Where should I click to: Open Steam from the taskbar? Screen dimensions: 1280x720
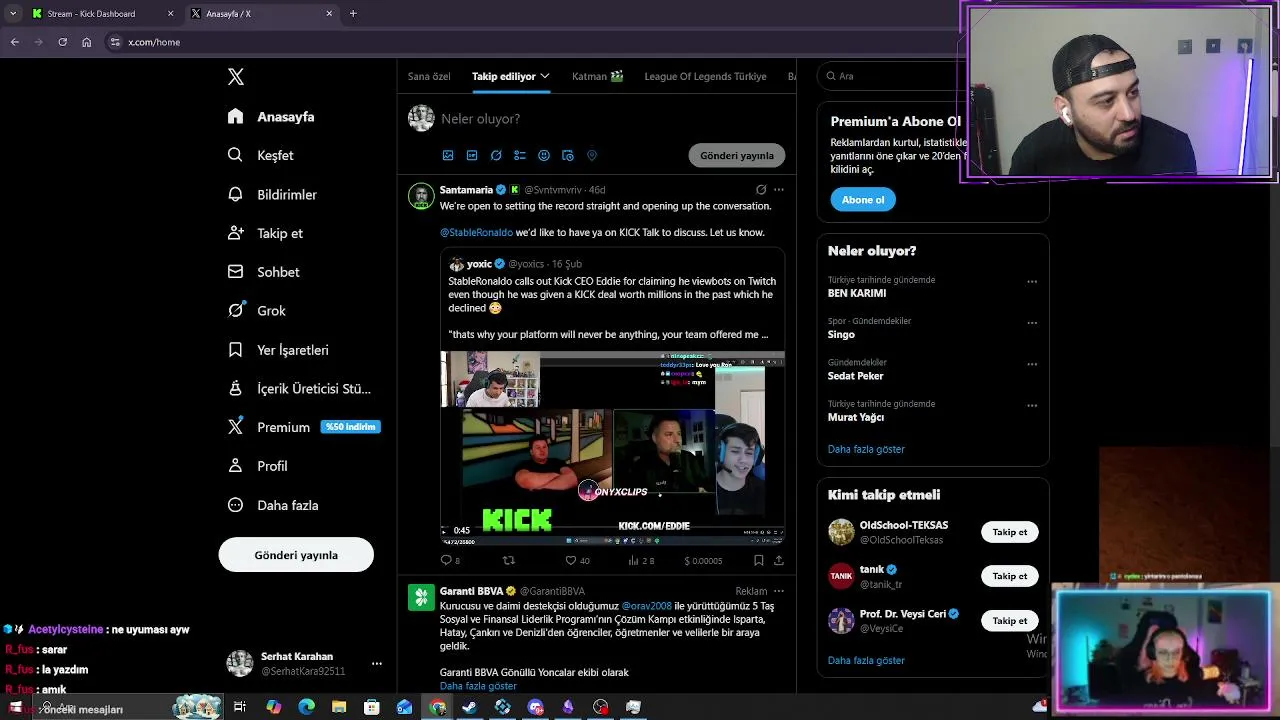470,707
